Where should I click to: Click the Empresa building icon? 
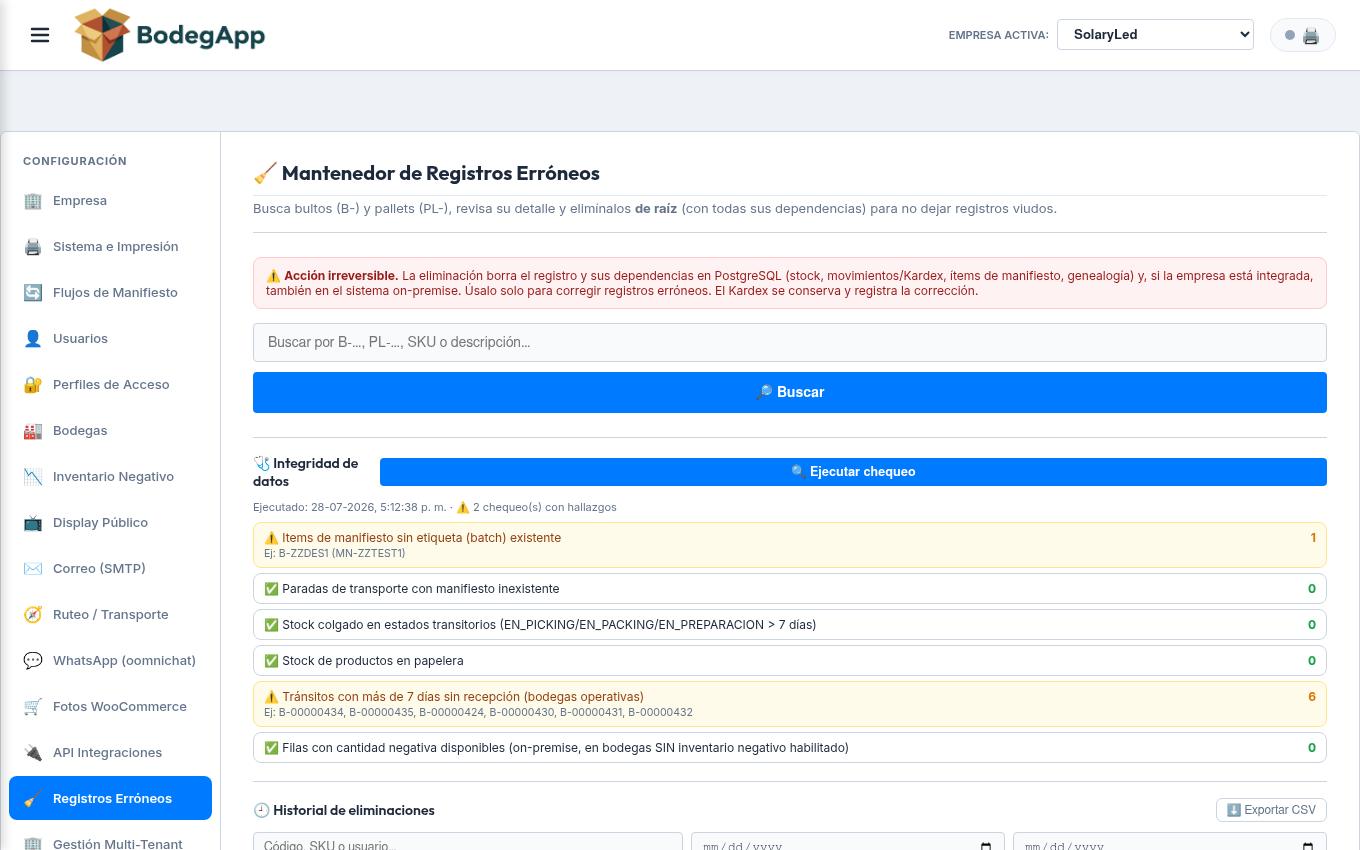click(33, 201)
